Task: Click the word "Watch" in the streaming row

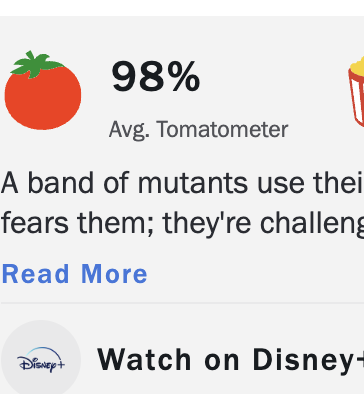Action: [x=144, y=360]
